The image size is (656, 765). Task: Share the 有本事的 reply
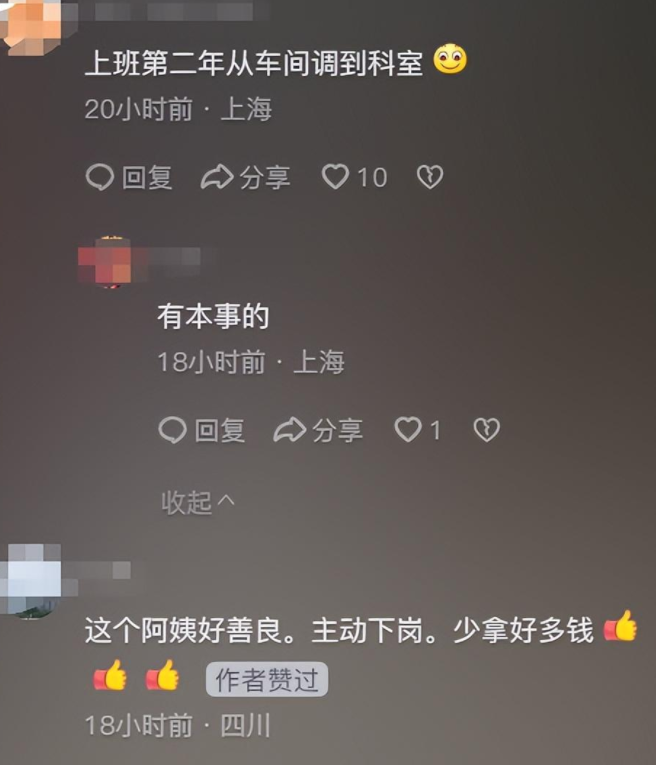pyautogui.click(x=318, y=430)
